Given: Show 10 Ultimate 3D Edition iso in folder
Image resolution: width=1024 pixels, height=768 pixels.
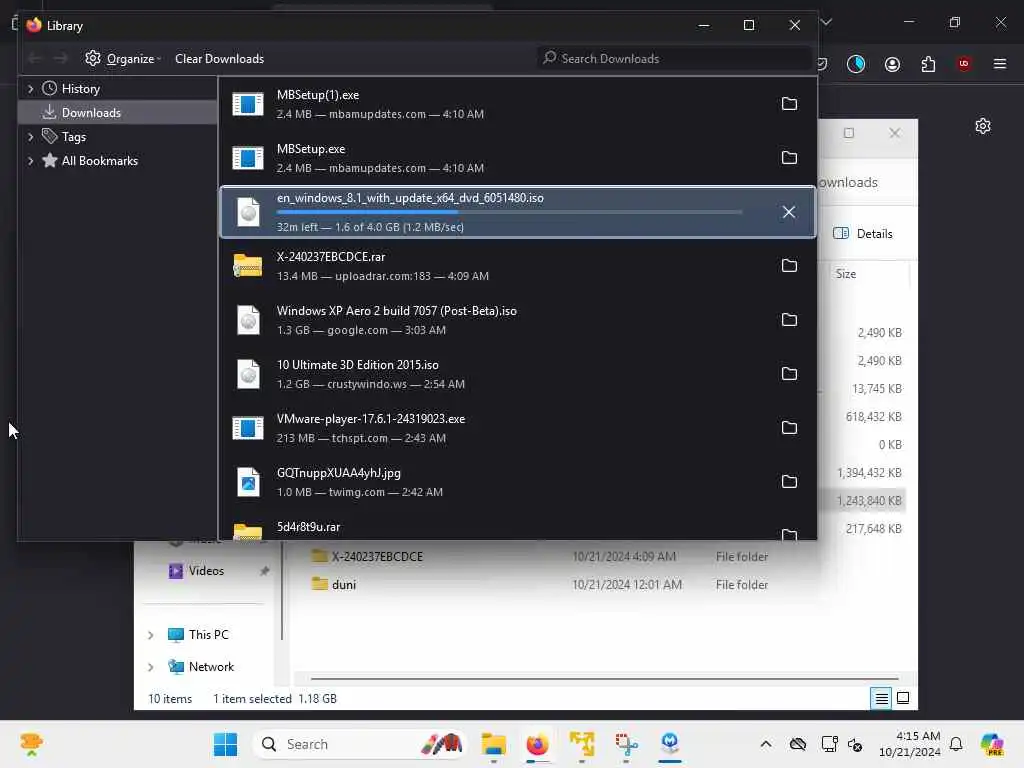Looking at the screenshot, I should [789, 374].
